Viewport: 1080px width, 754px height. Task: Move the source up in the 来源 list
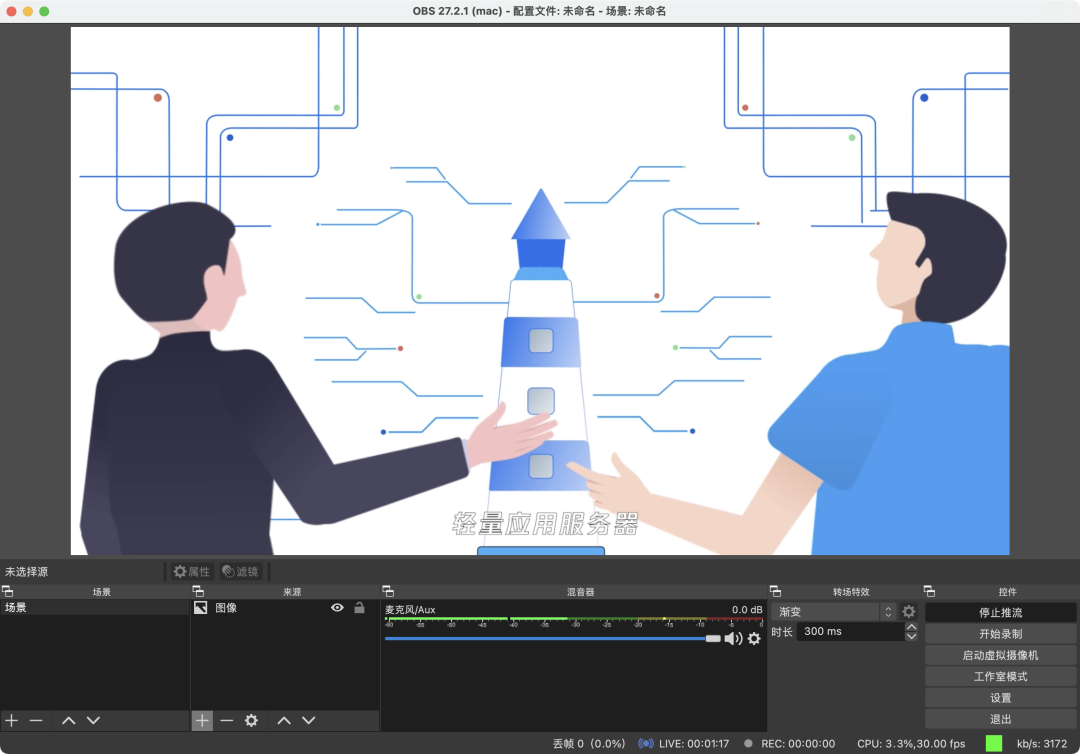pos(284,720)
